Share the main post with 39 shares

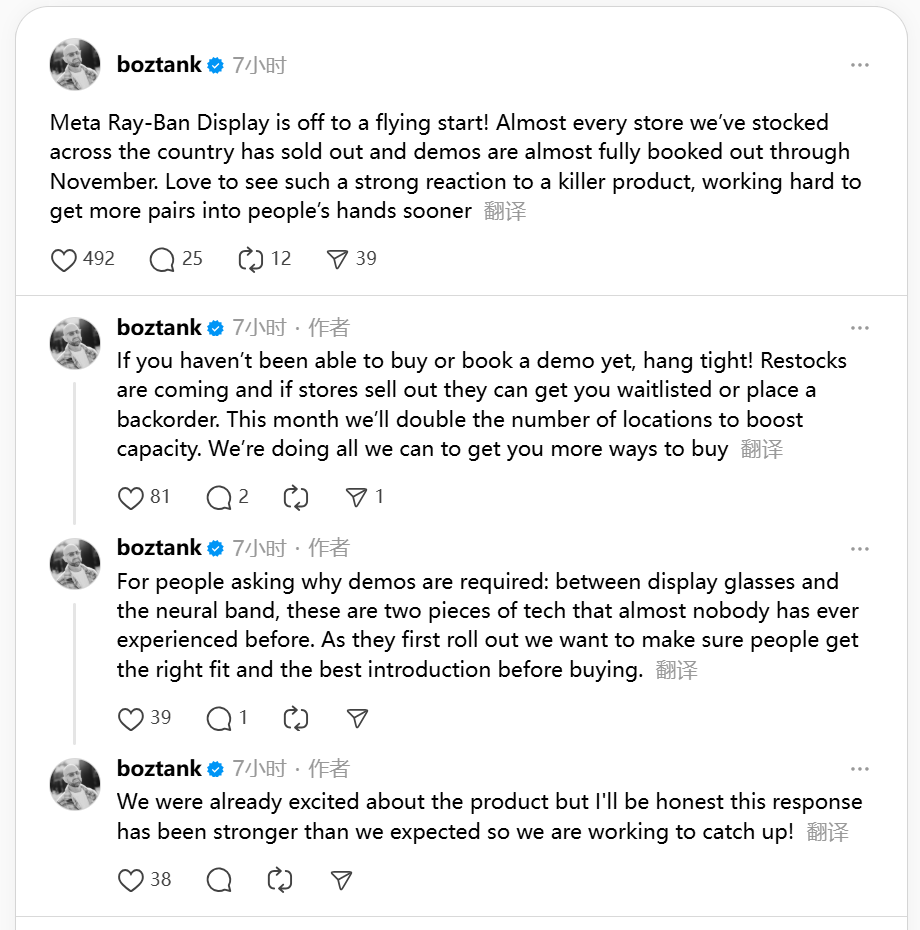(338, 259)
